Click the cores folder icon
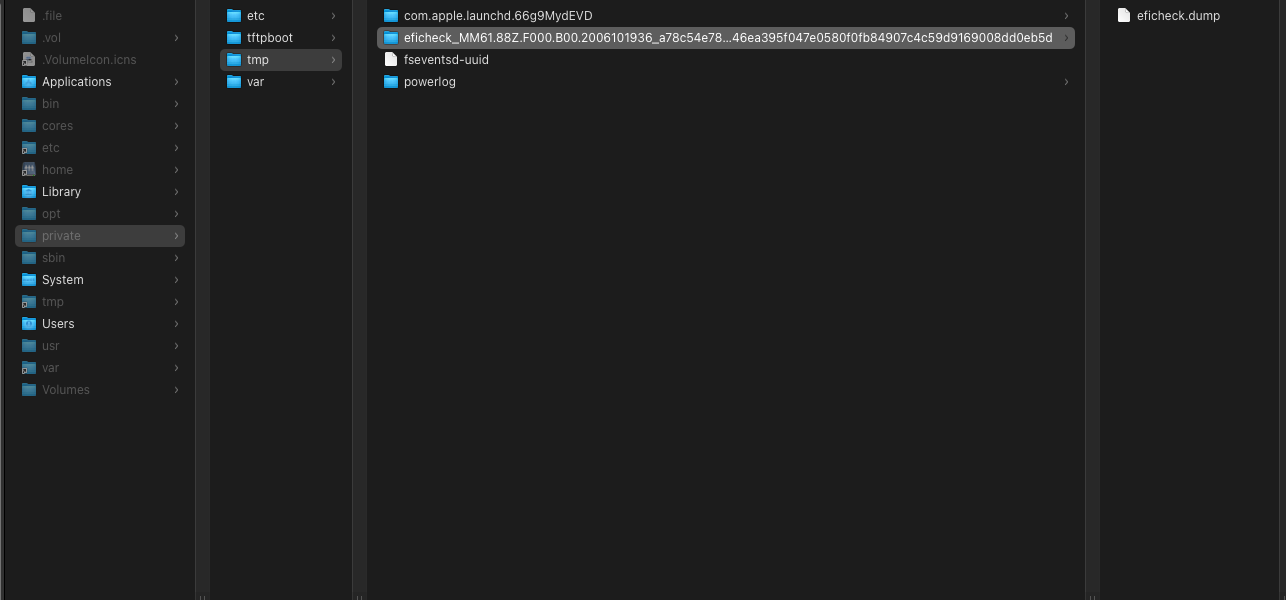 (29, 126)
